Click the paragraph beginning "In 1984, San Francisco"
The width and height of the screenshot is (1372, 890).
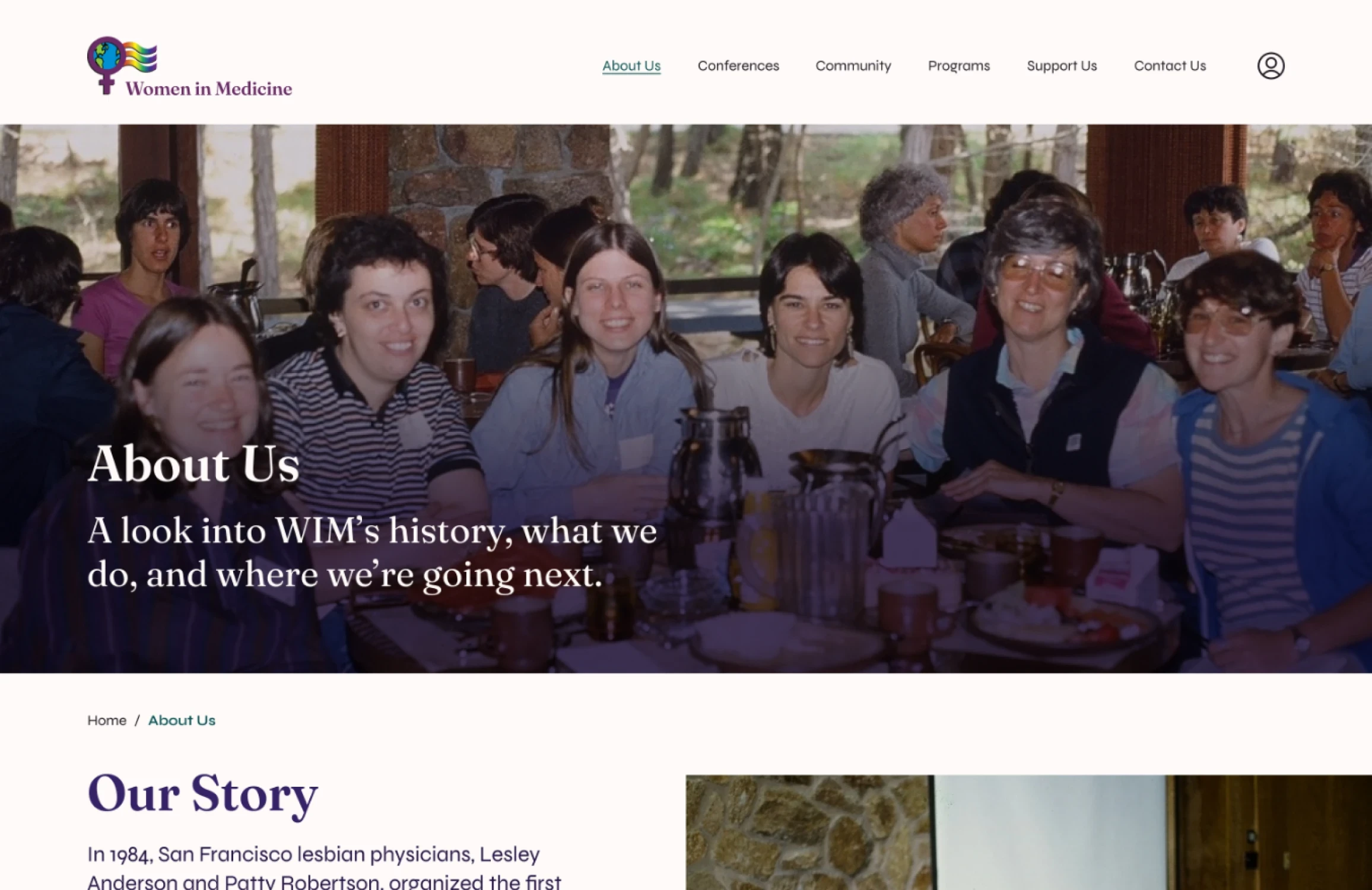tap(324, 868)
